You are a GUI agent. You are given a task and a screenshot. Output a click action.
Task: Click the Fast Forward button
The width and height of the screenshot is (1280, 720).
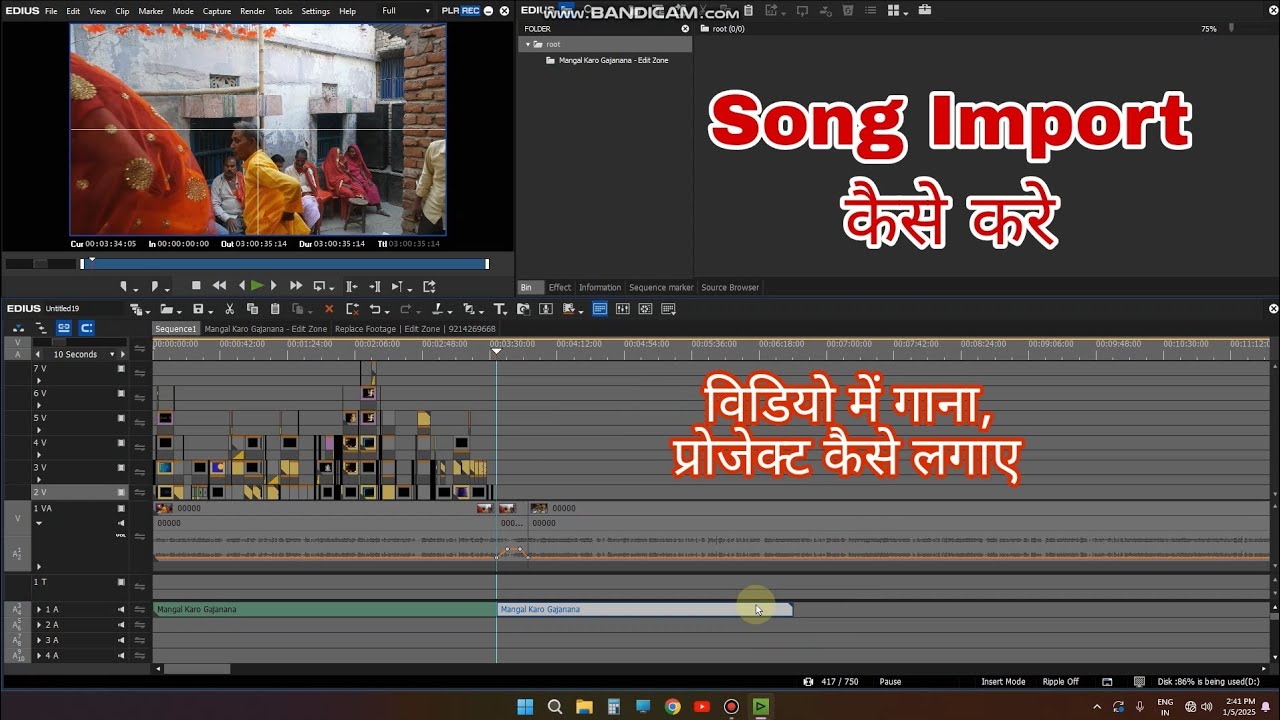click(x=296, y=286)
